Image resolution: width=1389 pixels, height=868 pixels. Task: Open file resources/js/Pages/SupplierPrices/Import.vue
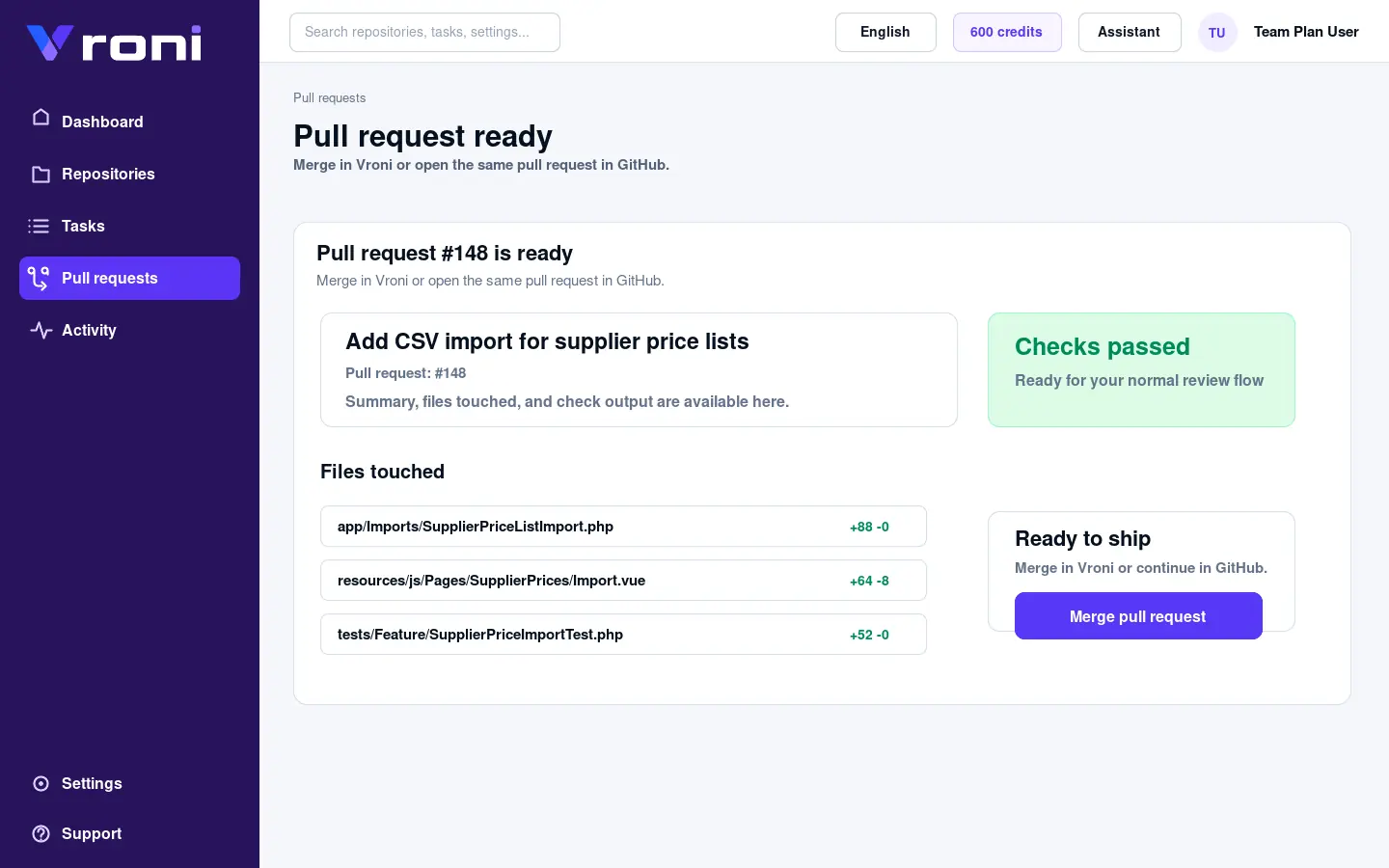pos(623,581)
